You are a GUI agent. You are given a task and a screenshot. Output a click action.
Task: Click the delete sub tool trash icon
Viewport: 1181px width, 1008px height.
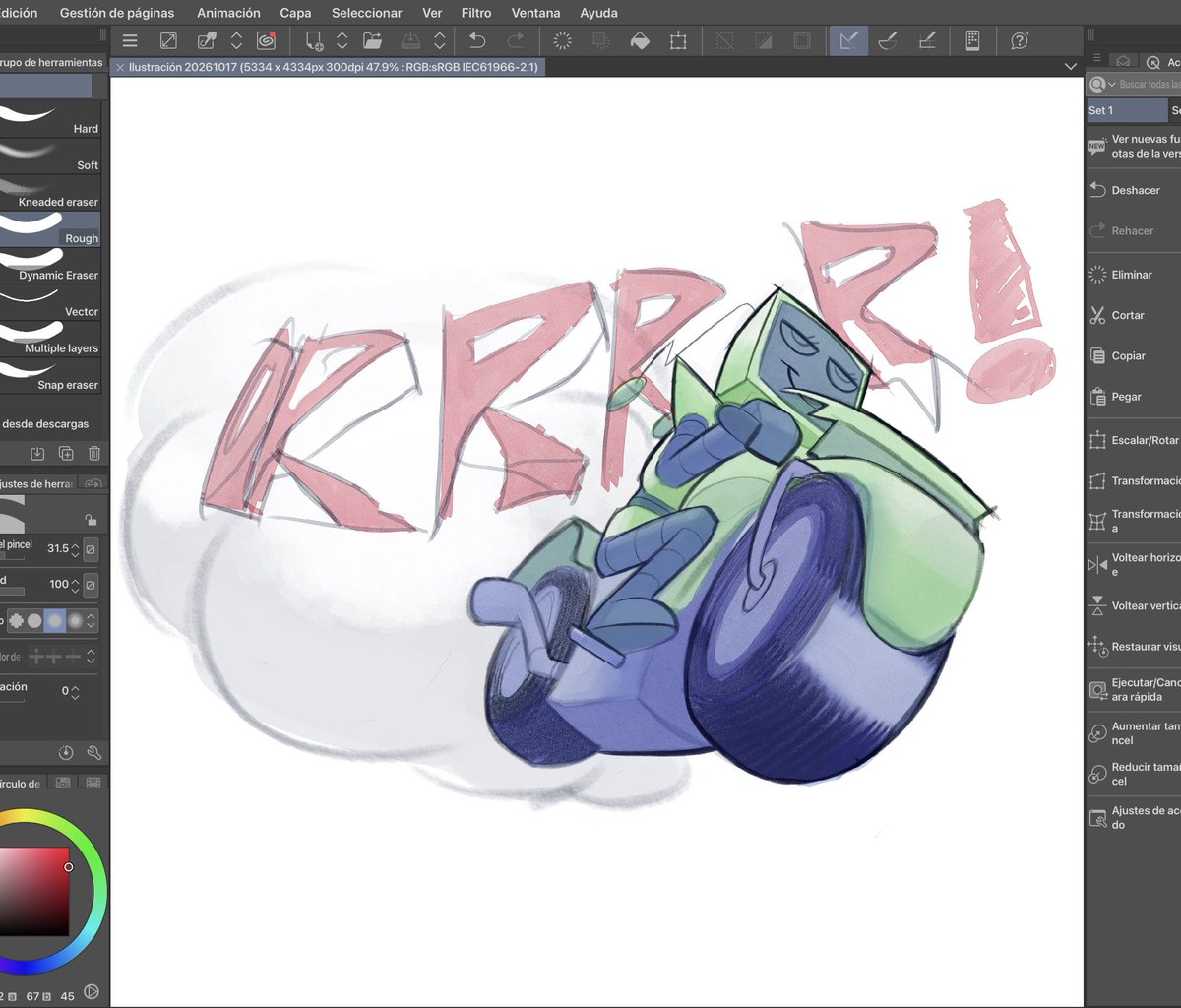(x=94, y=453)
